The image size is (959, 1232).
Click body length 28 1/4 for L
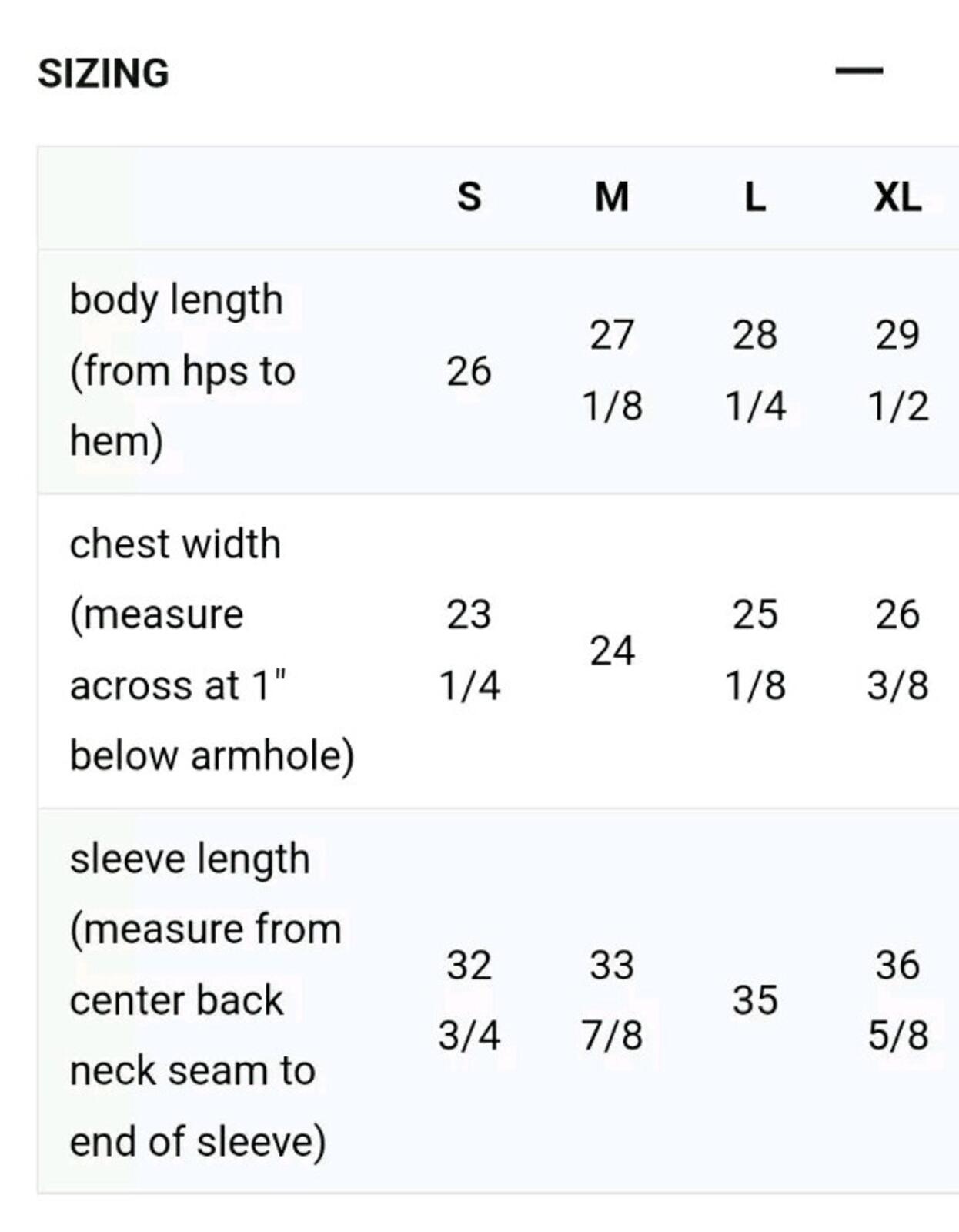755,371
